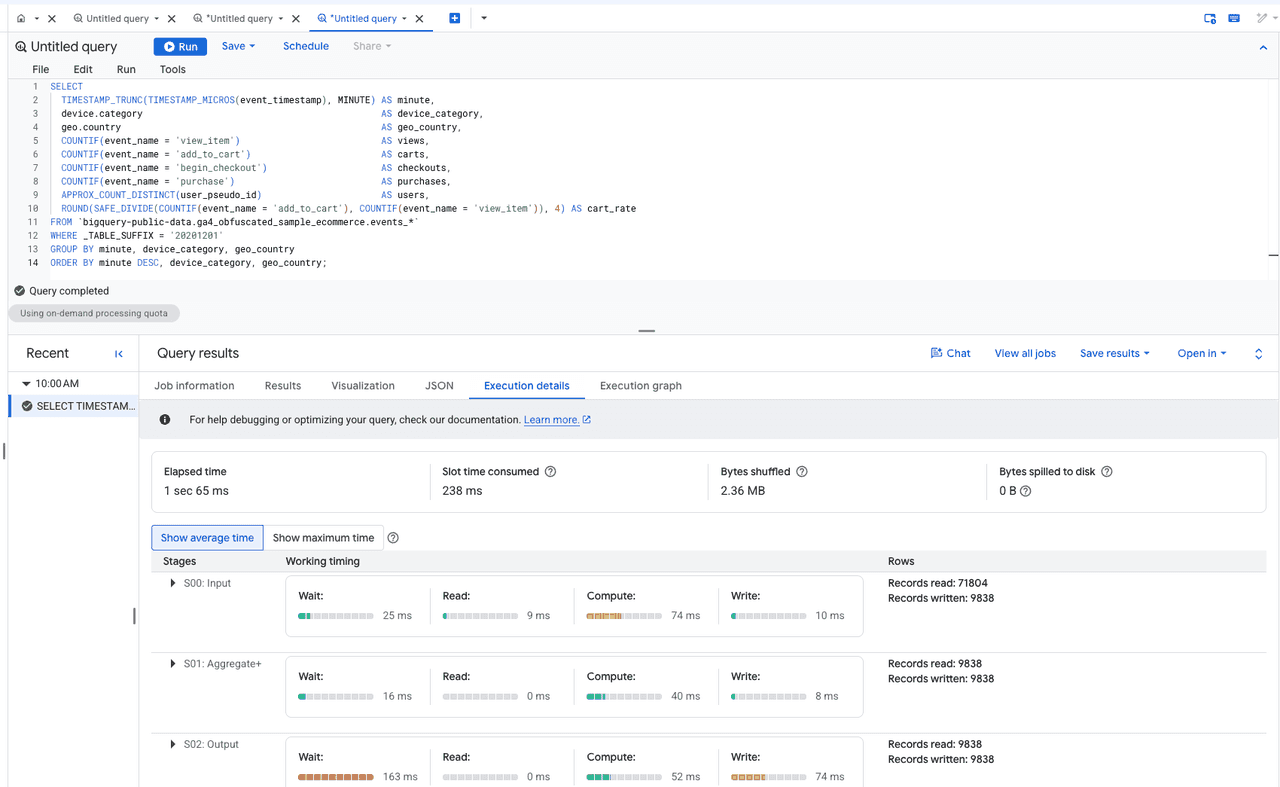Select the SELECT TIMESTAM... recent job
The width and height of the screenshot is (1280, 787).
click(75, 406)
